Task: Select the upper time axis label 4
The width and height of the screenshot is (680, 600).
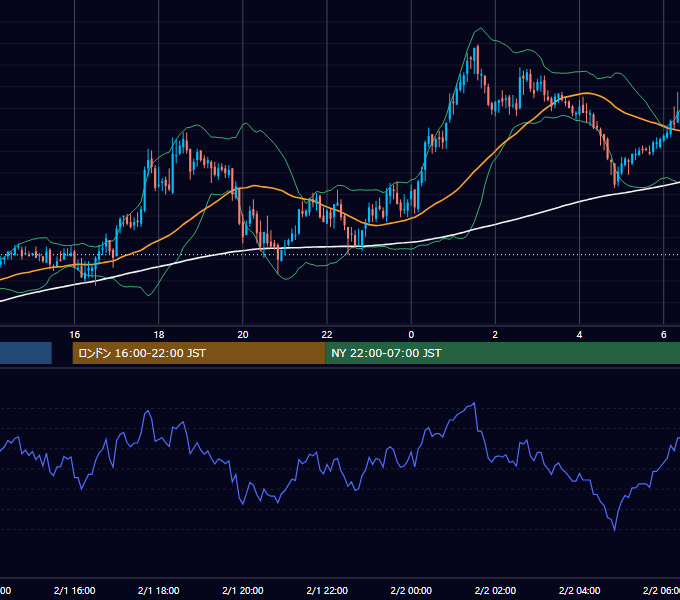Action: click(x=579, y=335)
